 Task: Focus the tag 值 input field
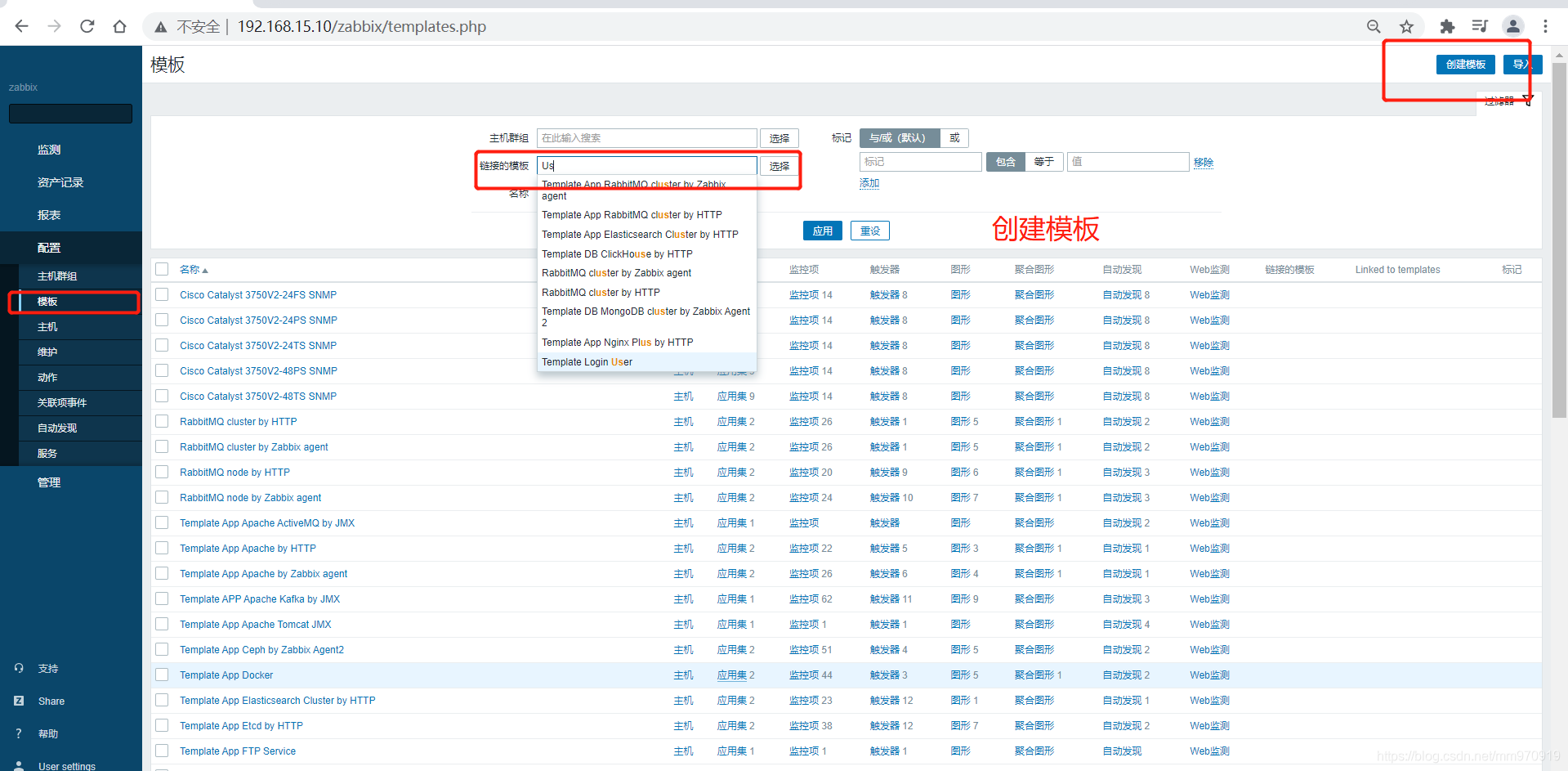pyautogui.click(x=1128, y=162)
